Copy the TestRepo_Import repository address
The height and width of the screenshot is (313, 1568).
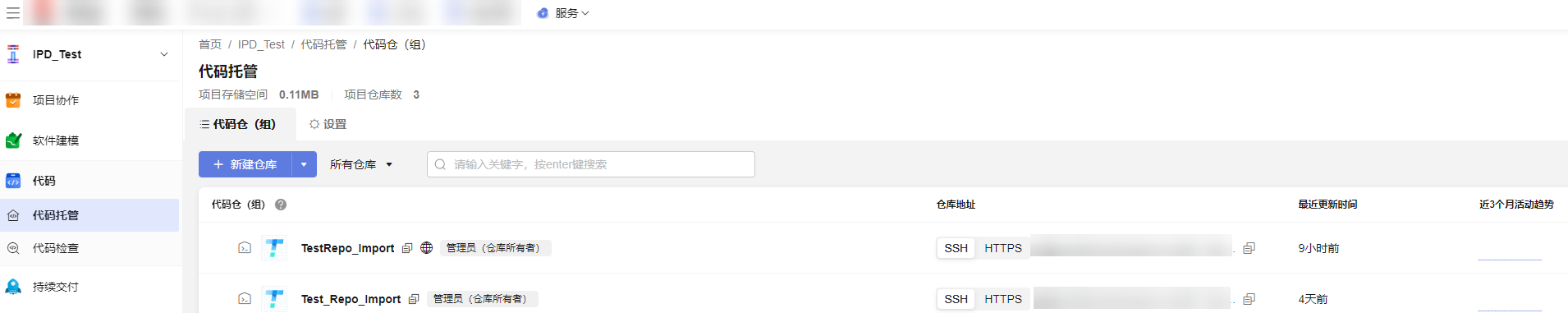pyautogui.click(x=1249, y=248)
